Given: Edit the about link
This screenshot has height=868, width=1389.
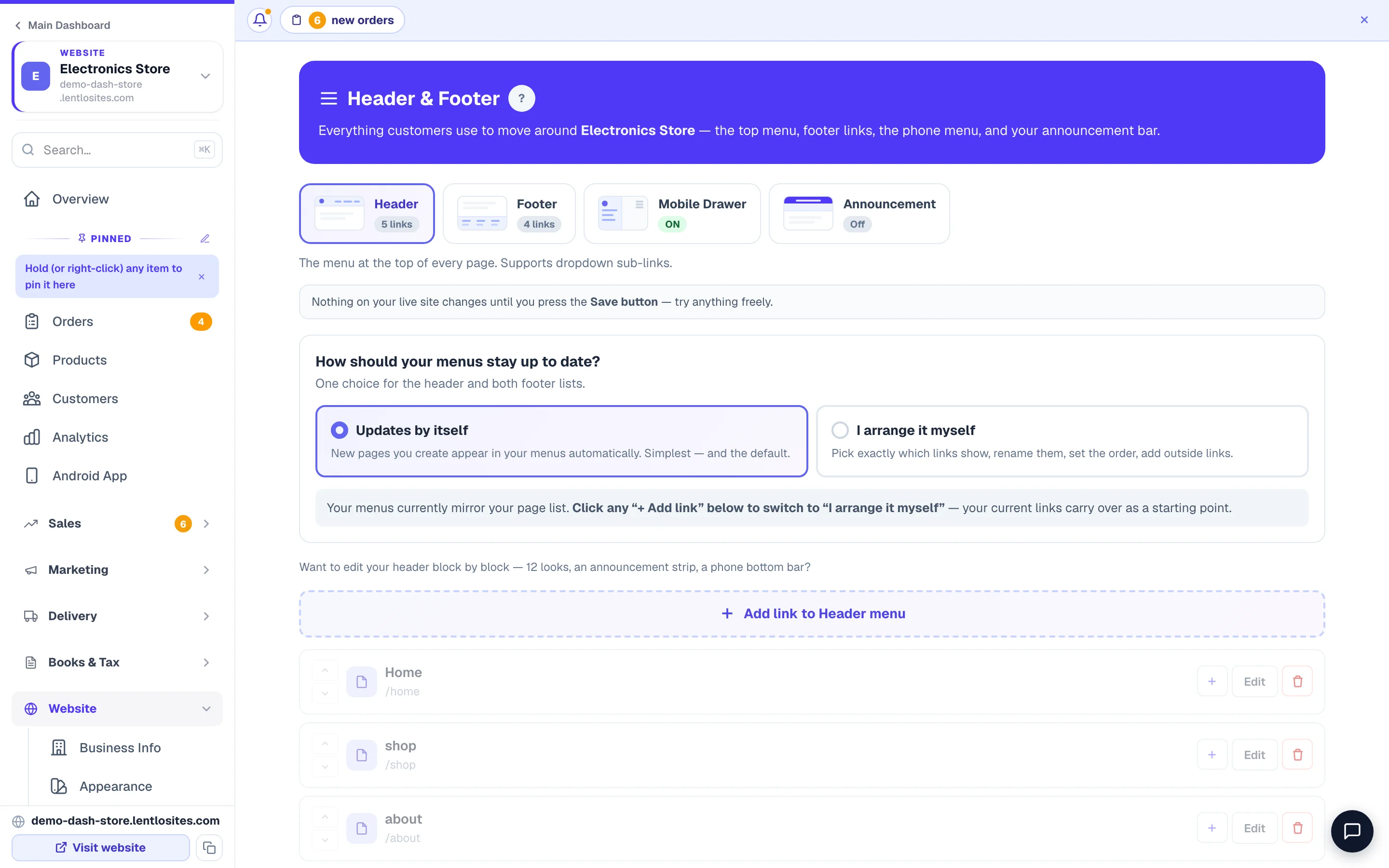Looking at the screenshot, I should [1255, 828].
